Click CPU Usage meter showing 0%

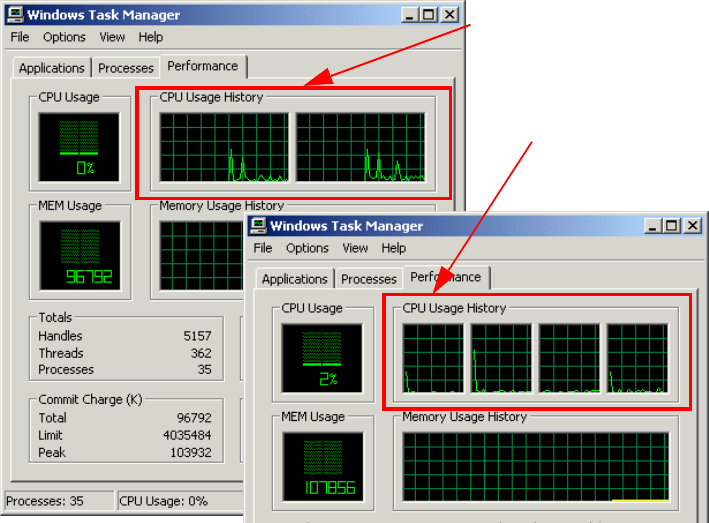79,147
